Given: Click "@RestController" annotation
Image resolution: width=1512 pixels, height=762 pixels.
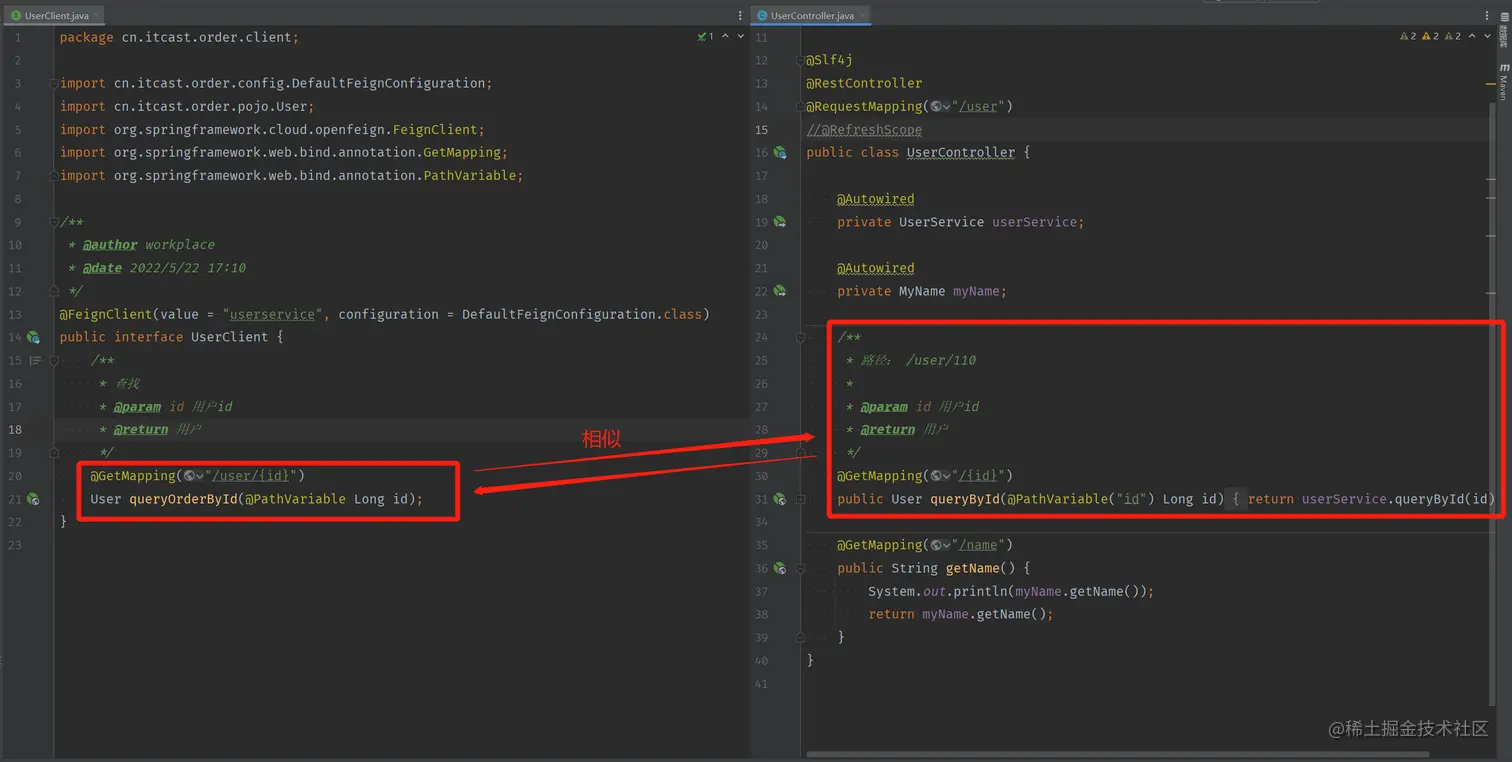Looking at the screenshot, I should pyautogui.click(x=864, y=84).
